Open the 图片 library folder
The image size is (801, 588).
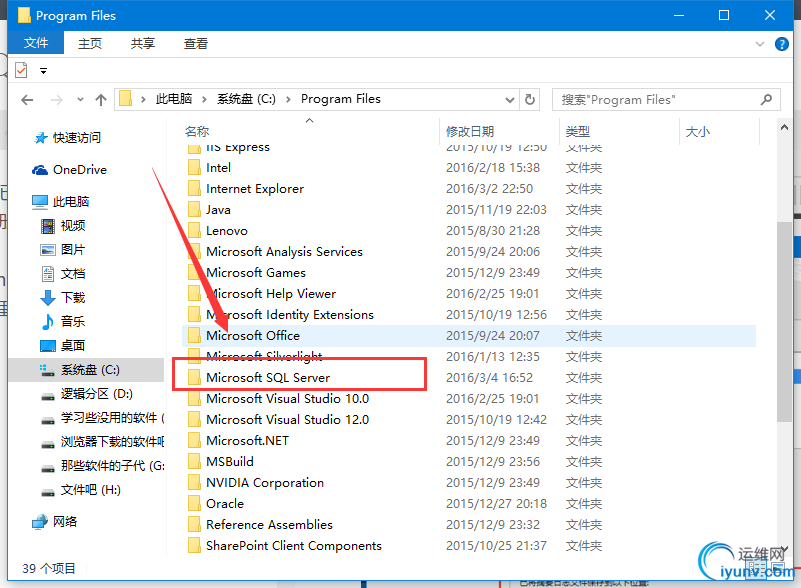pyautogui.click(x=63, y=250)
